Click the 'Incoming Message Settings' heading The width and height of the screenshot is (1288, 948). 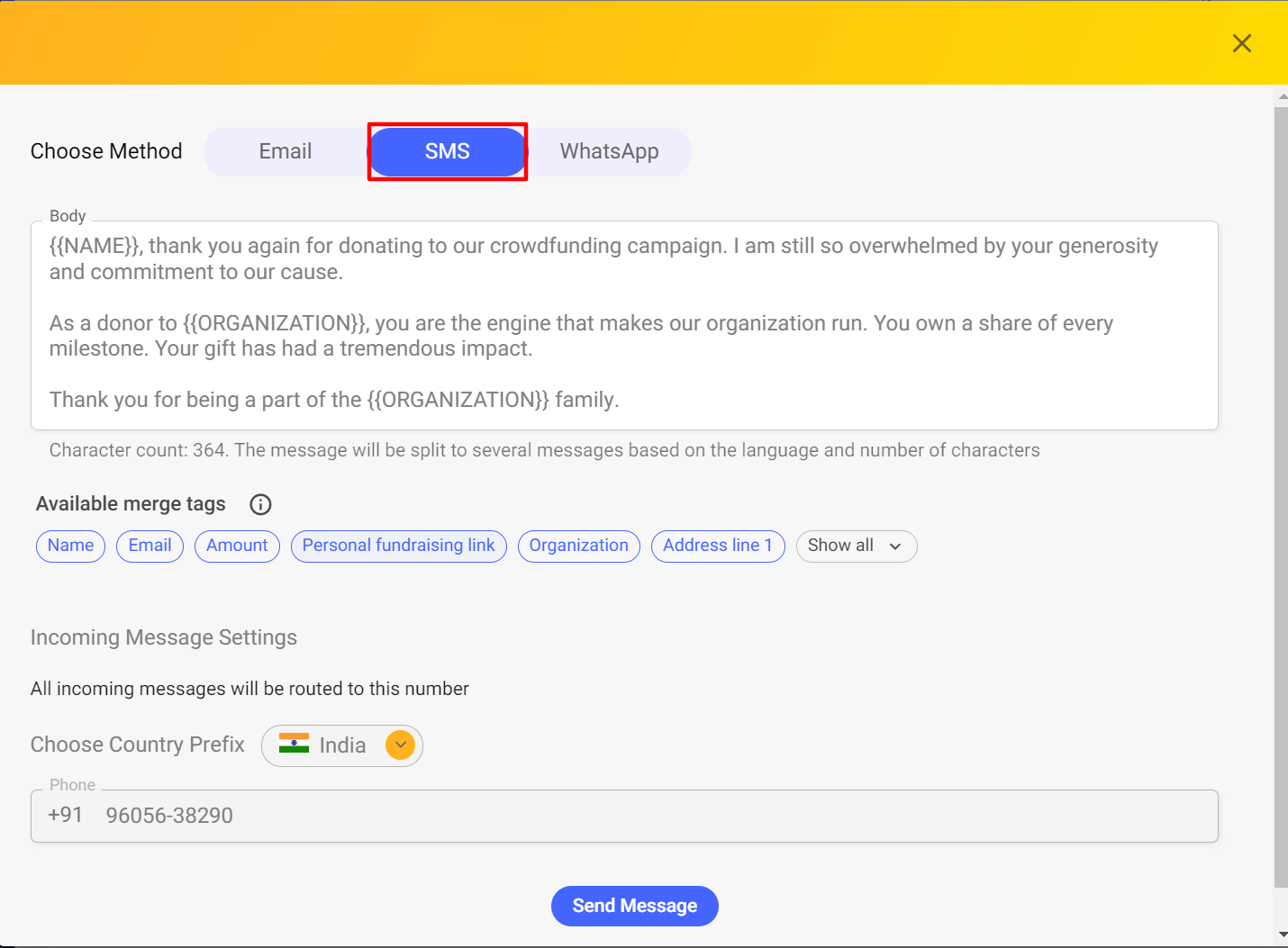click(x=164, y=637)
